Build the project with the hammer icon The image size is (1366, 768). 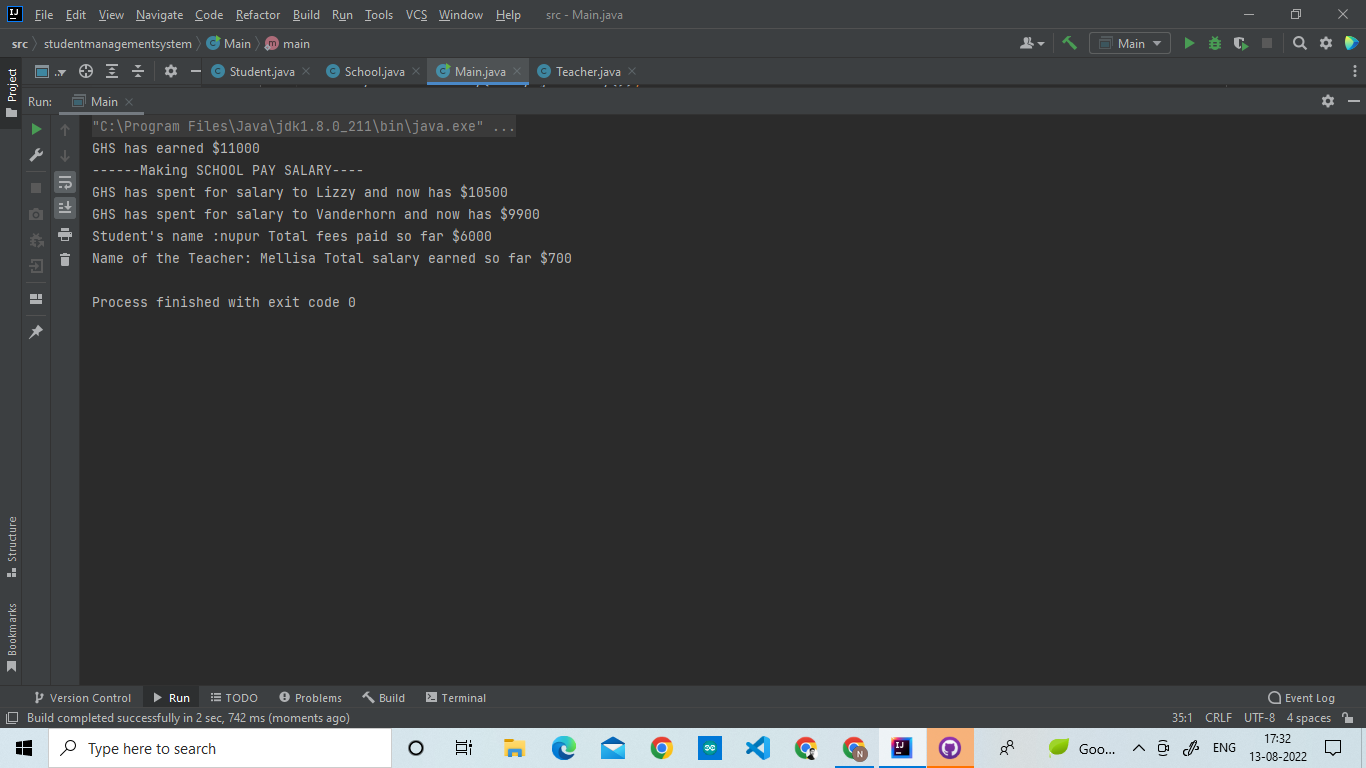(x=1068, y=44)
